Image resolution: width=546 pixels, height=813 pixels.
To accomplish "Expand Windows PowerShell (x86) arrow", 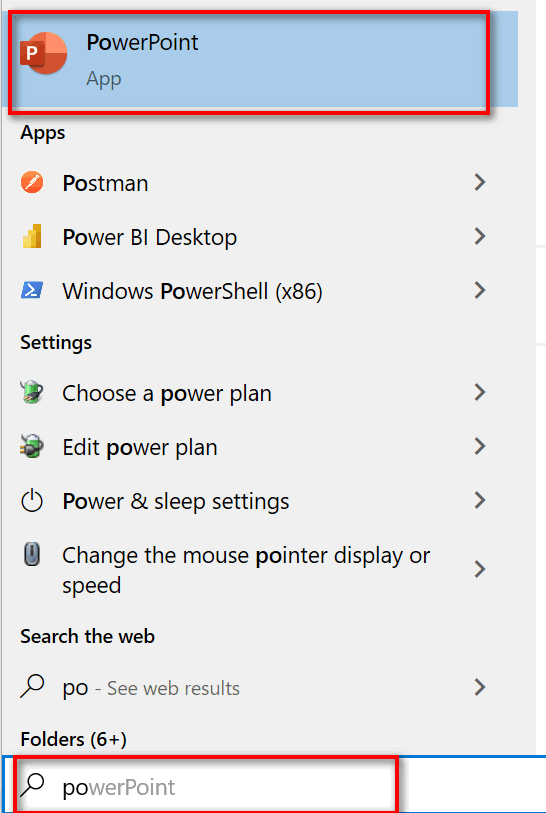I will (x=480, y=290).
